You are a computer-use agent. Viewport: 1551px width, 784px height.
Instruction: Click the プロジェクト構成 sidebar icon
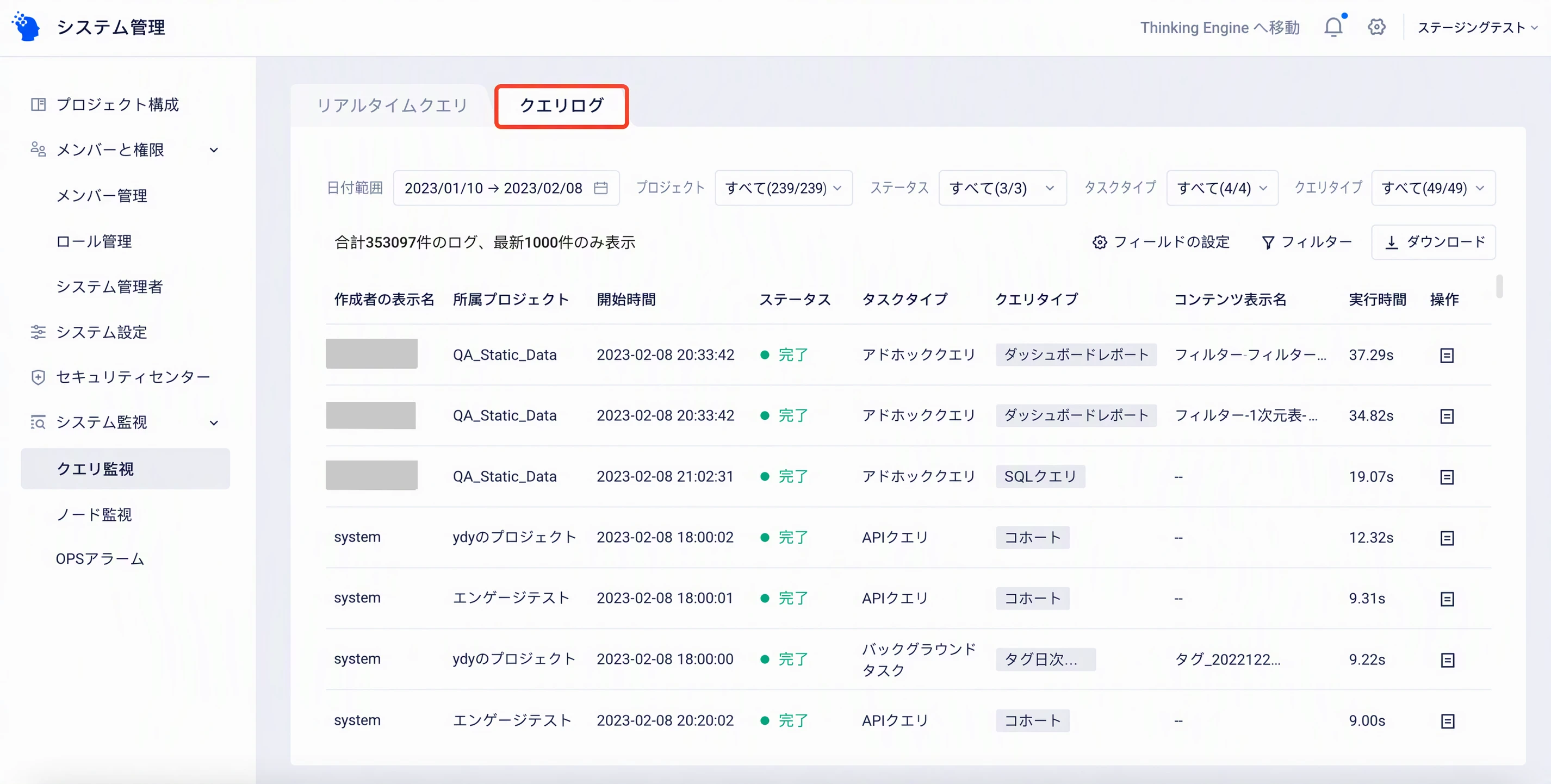[x=38, y=104]
